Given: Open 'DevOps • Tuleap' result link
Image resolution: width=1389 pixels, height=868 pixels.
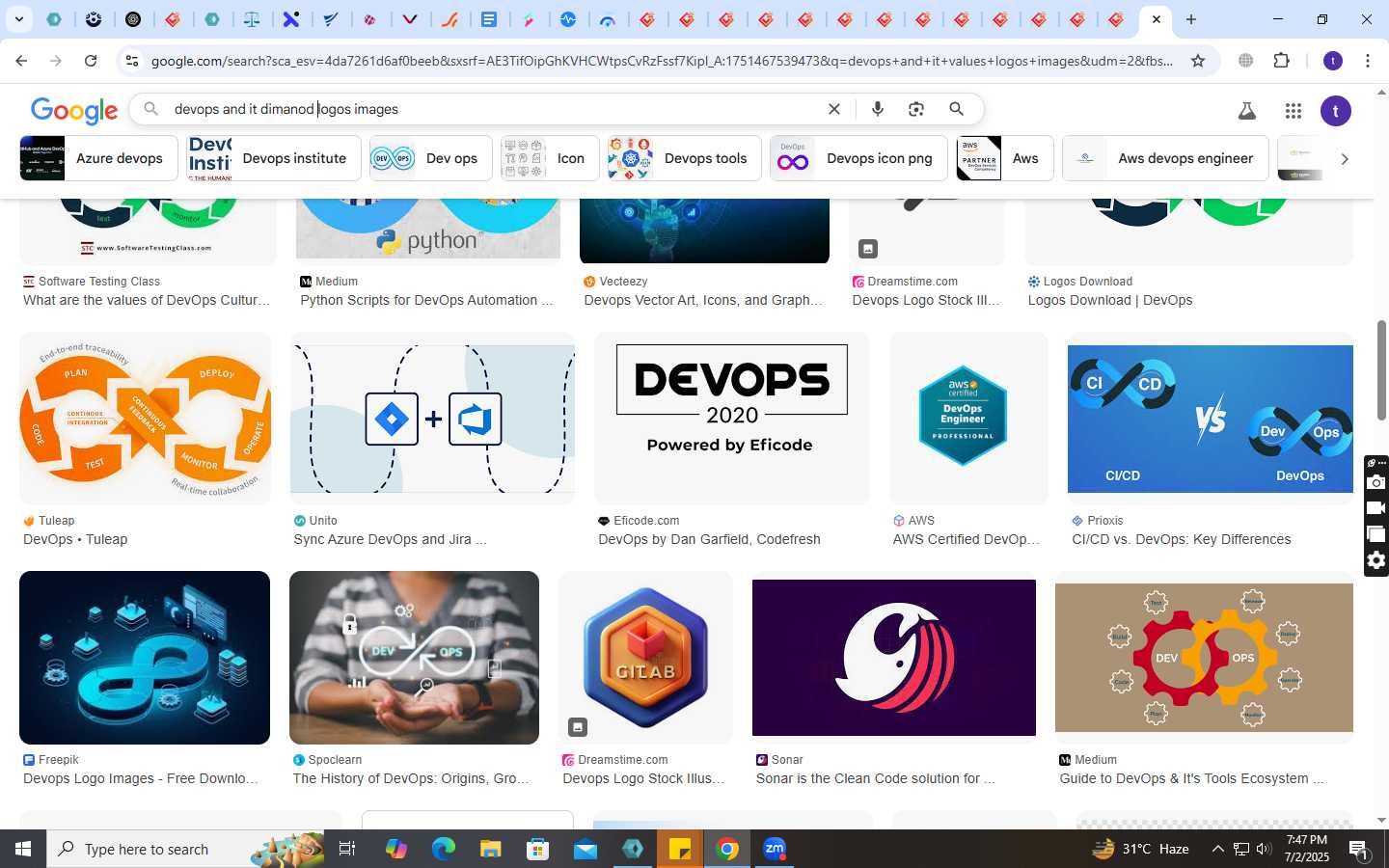Looking at the screenshot, I should 75,539.
